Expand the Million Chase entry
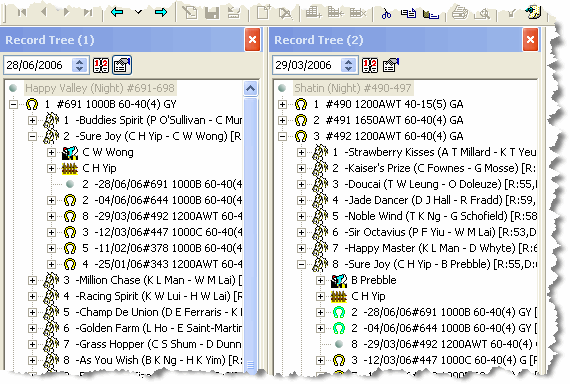Screen dimensions: 570x384 32,280
